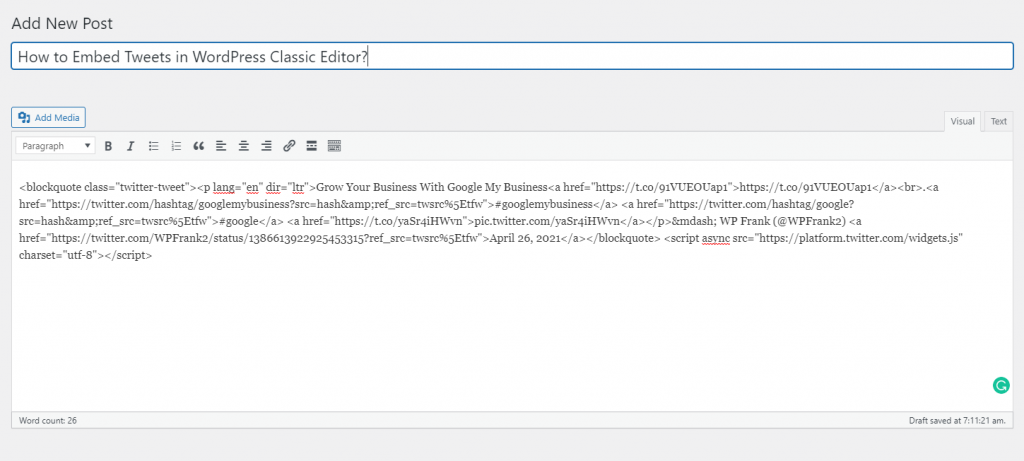
Task: Toggle italic formatting in editor toolbar
Action: click(x=130, y=146)
